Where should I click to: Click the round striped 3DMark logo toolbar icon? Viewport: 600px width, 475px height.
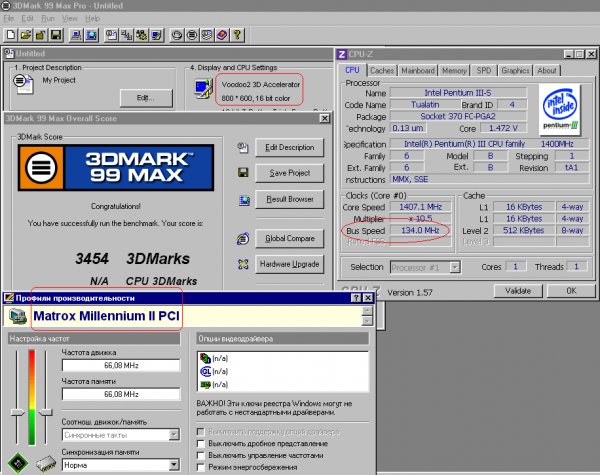(x=192, y=35)
